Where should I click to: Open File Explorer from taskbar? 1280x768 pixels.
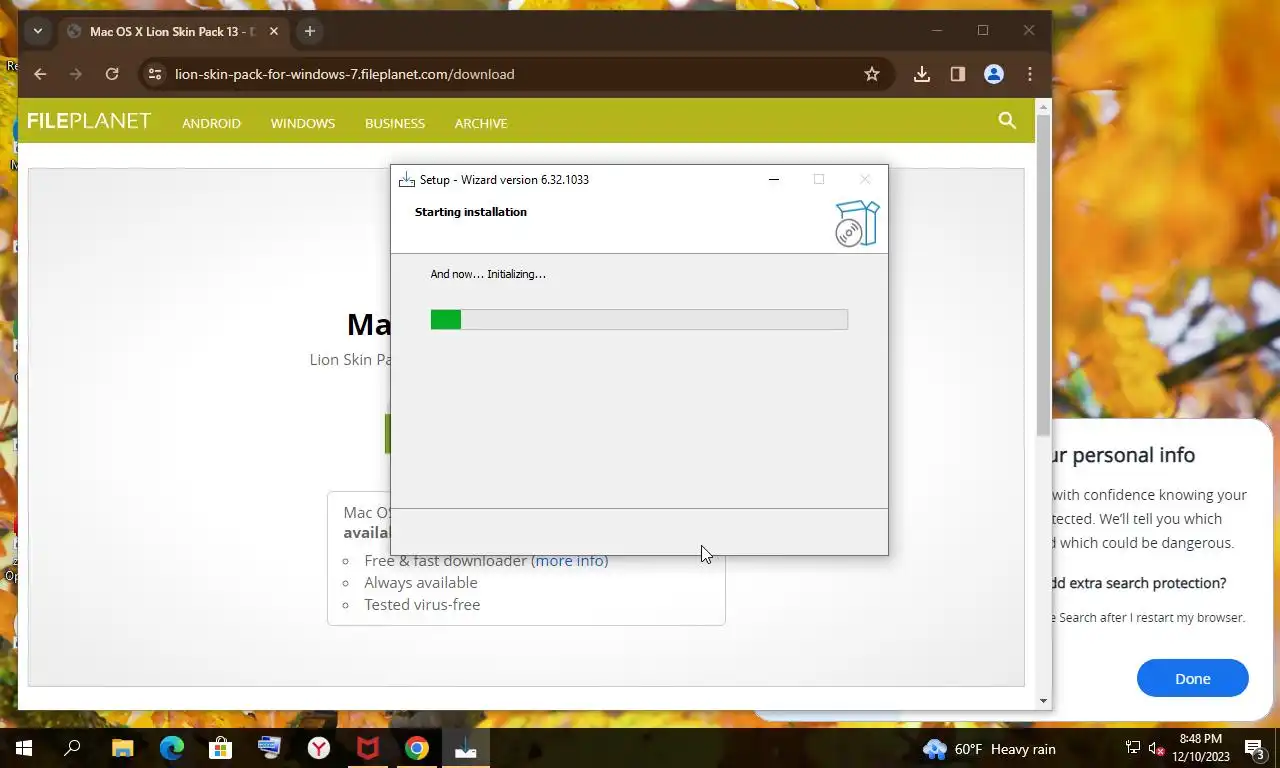tap(122, 748)
